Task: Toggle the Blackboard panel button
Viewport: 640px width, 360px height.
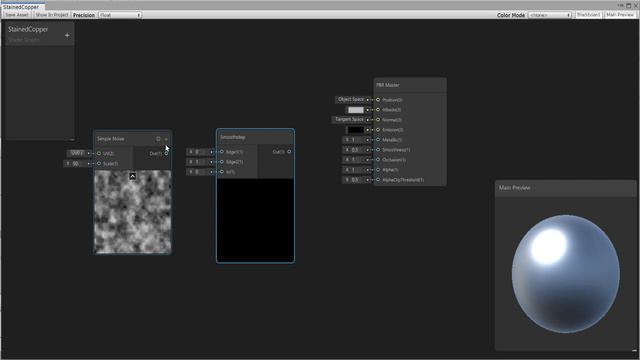Action: pos(589,15)
